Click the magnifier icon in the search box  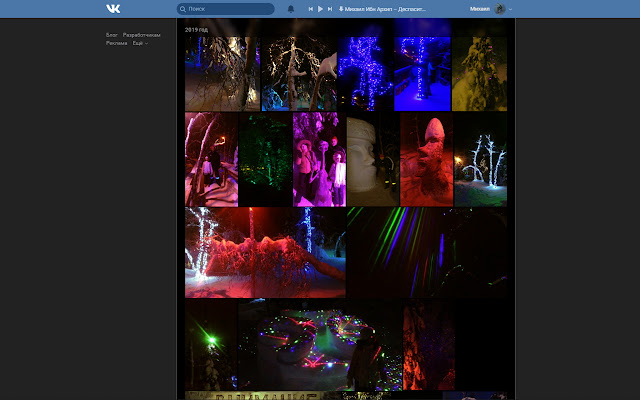183,9
